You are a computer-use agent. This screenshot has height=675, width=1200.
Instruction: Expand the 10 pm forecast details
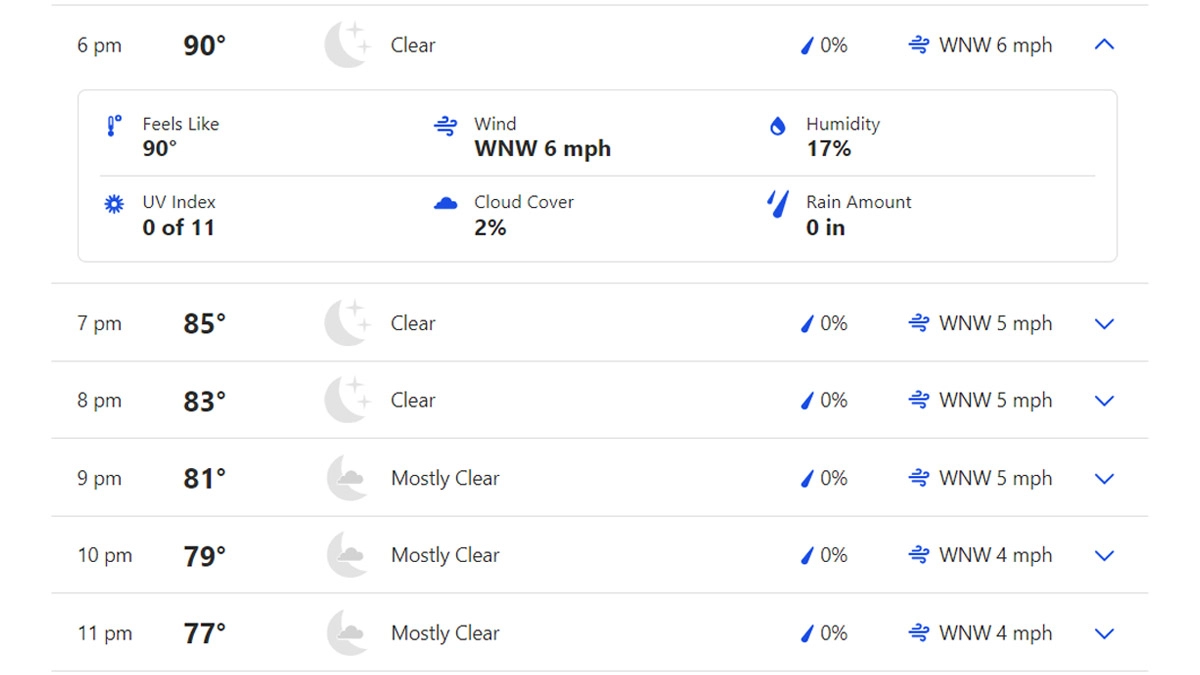pos(1104,556)
